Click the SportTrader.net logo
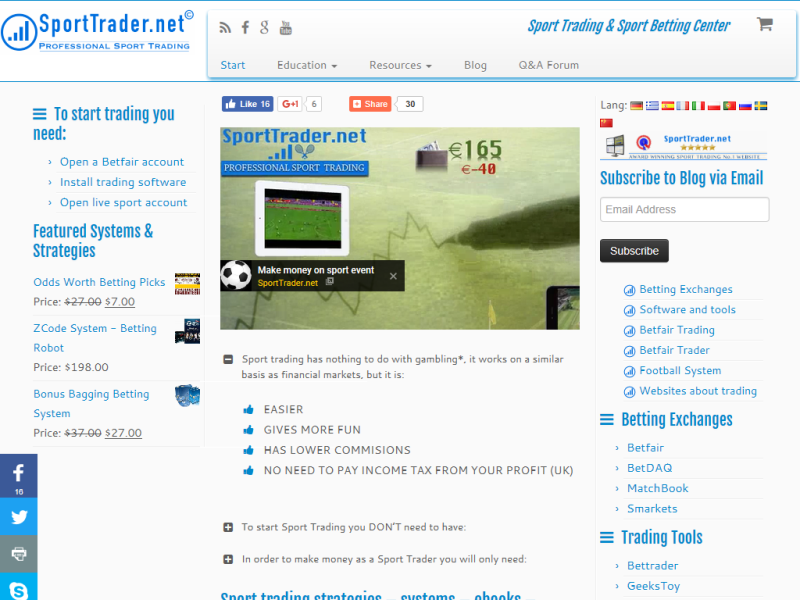The width and height of the screenshot is (800, 600). [97, 31]
